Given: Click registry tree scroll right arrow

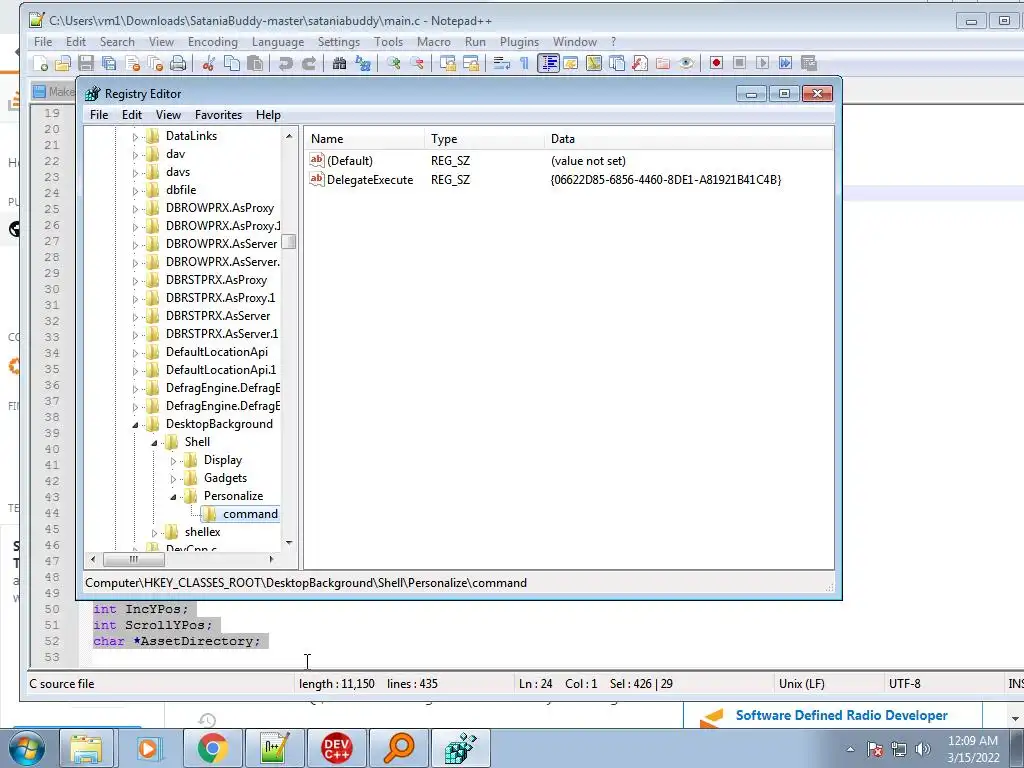Looking at the screenshot, I should [272, 559].
